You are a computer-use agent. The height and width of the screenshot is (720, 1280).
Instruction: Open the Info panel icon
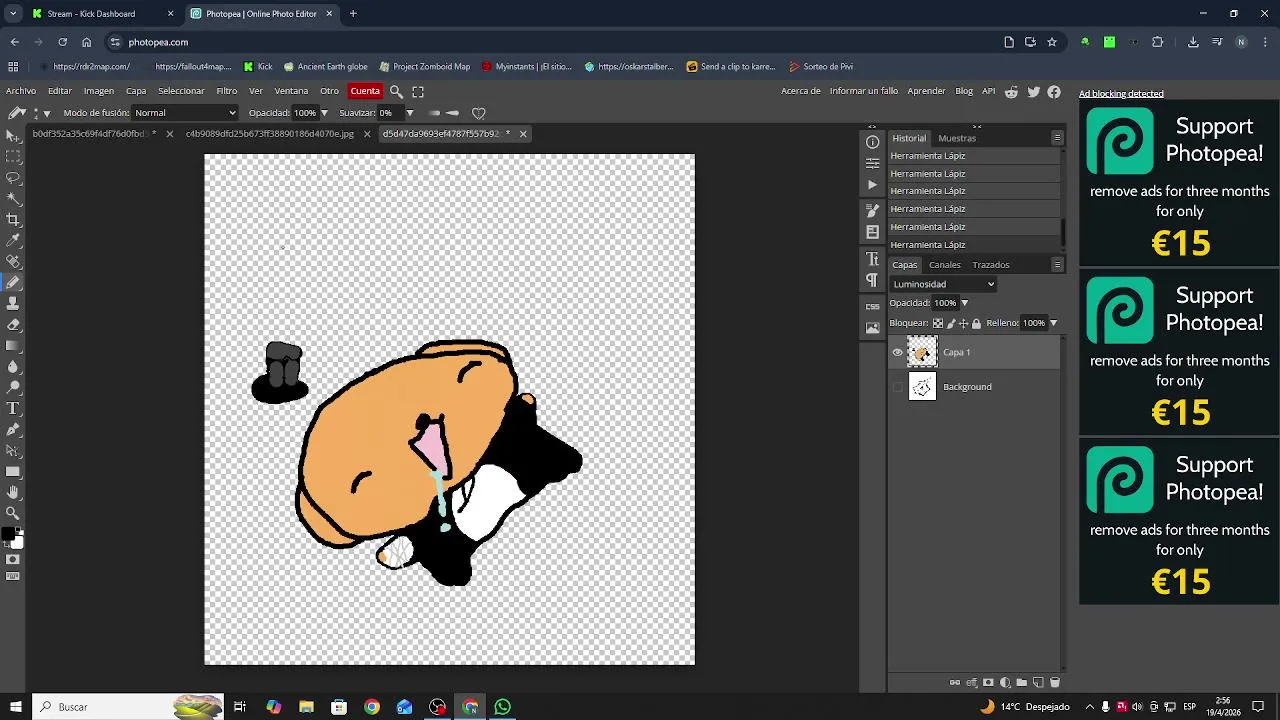point(872,142)
